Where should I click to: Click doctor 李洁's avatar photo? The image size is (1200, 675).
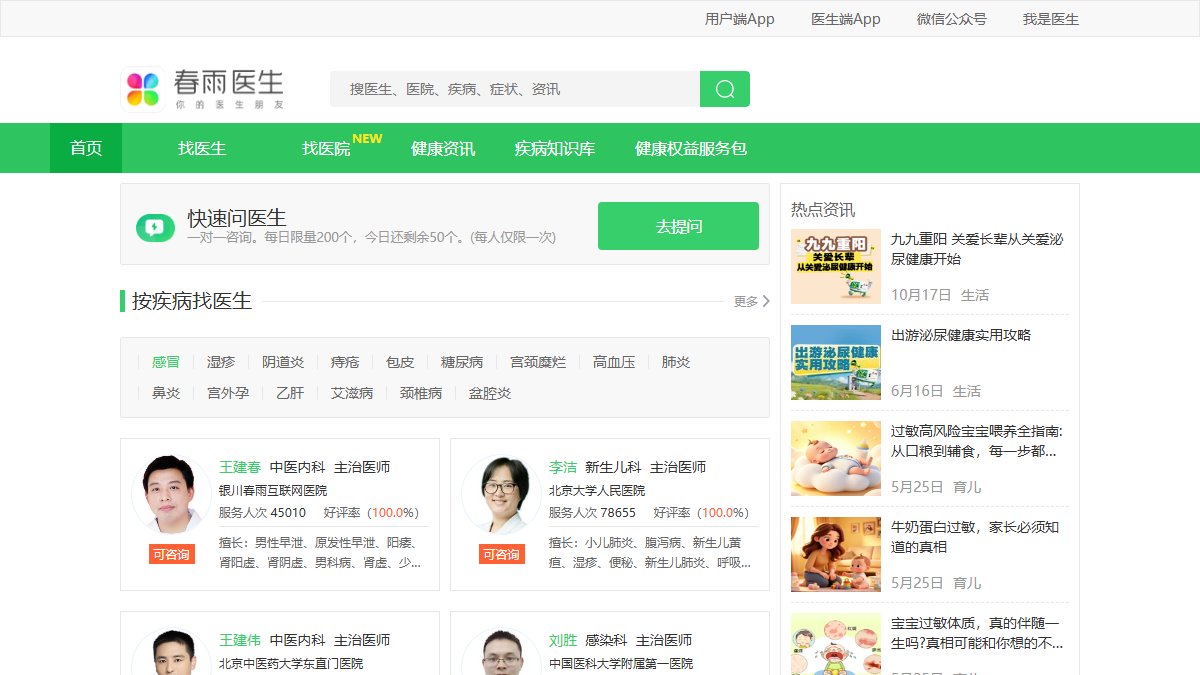tap(501, 495)
